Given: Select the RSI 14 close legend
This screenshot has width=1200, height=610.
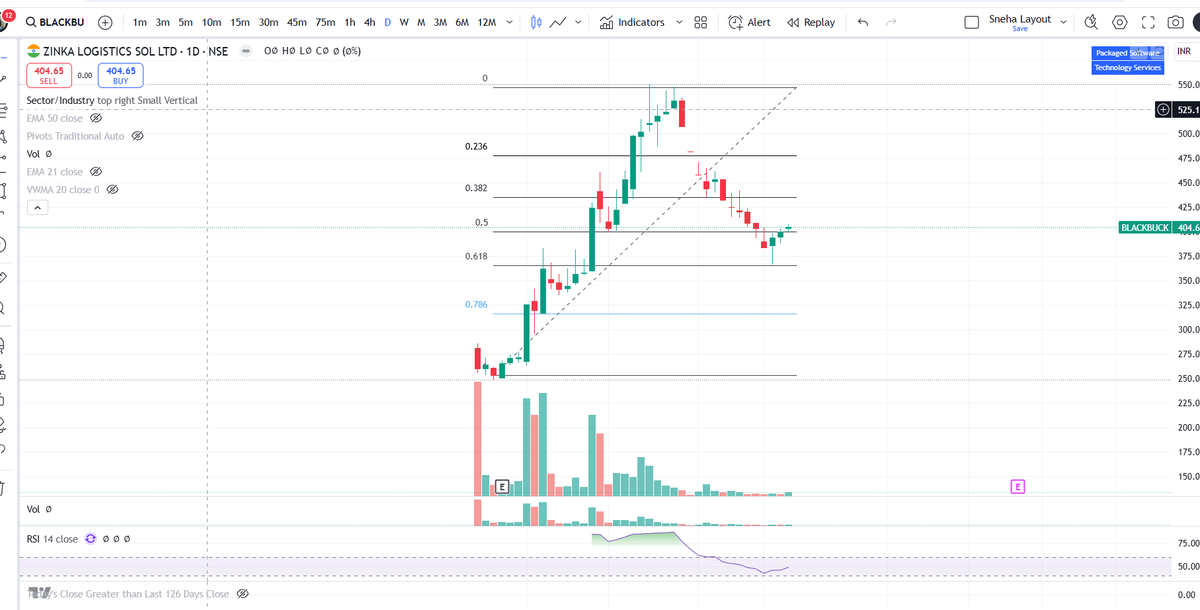Looking at the screenshot, I should (52, 538).
